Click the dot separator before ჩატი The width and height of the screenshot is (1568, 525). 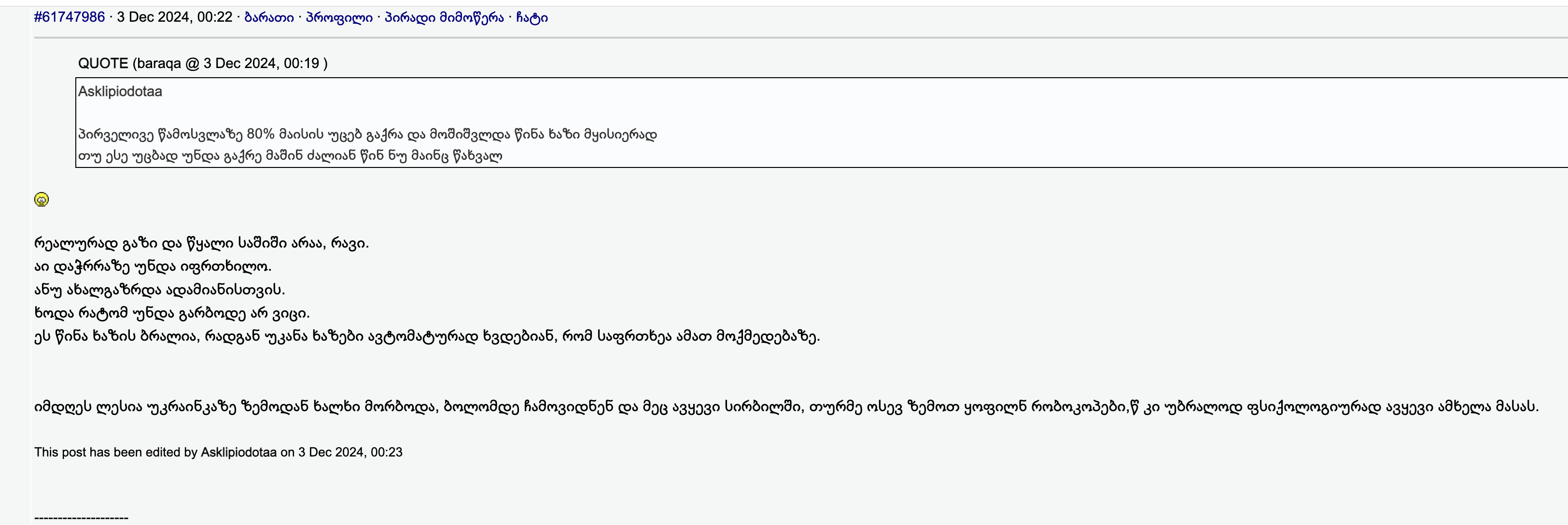point(510,18)
